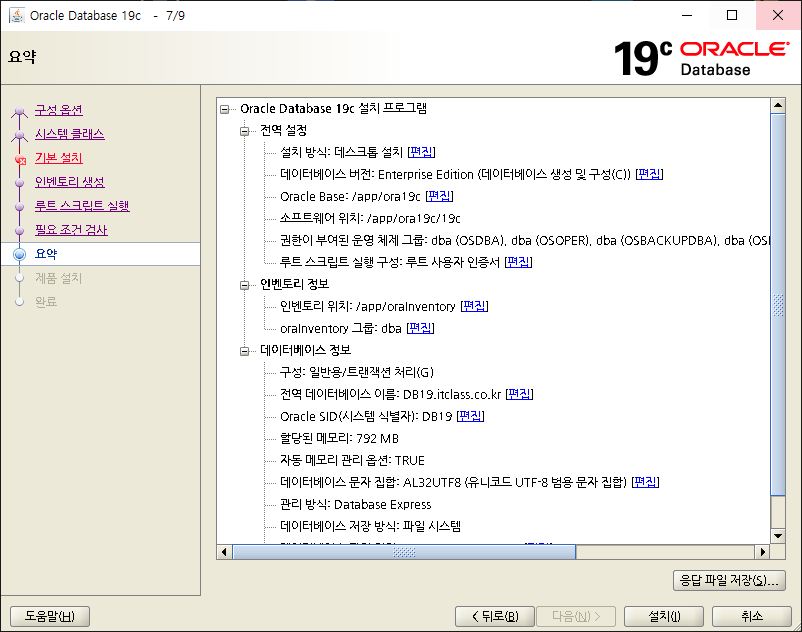Select the 소프트웨어 위치: /app/ora19c/19c row
Image resolution: width=802 pixels, height=632 pixels.
[x=370, y=218]
